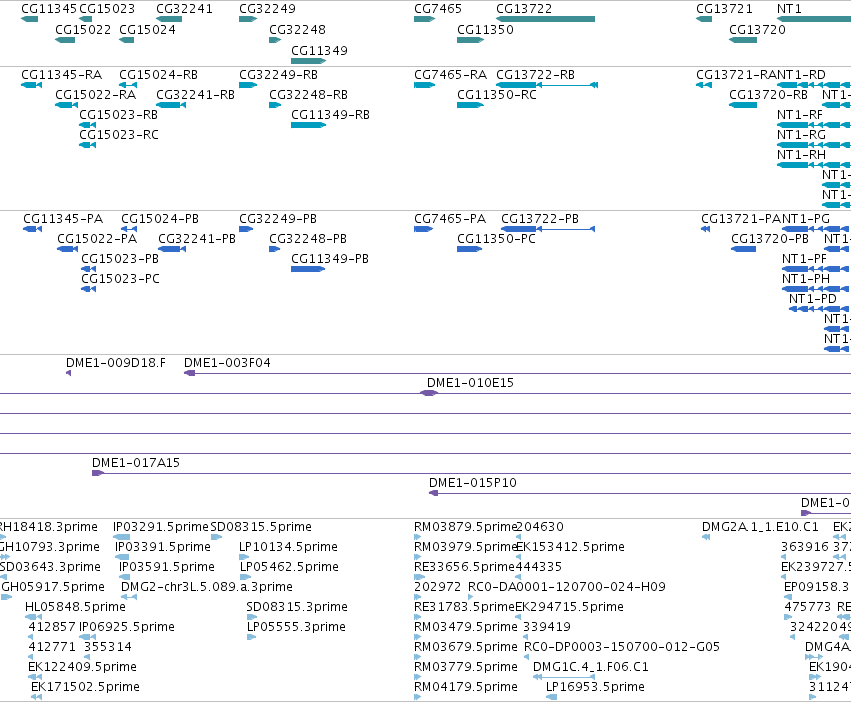Select gene CG32249 in gene track
This screenshot has height=702, width=851.
(x=247, y=19)
